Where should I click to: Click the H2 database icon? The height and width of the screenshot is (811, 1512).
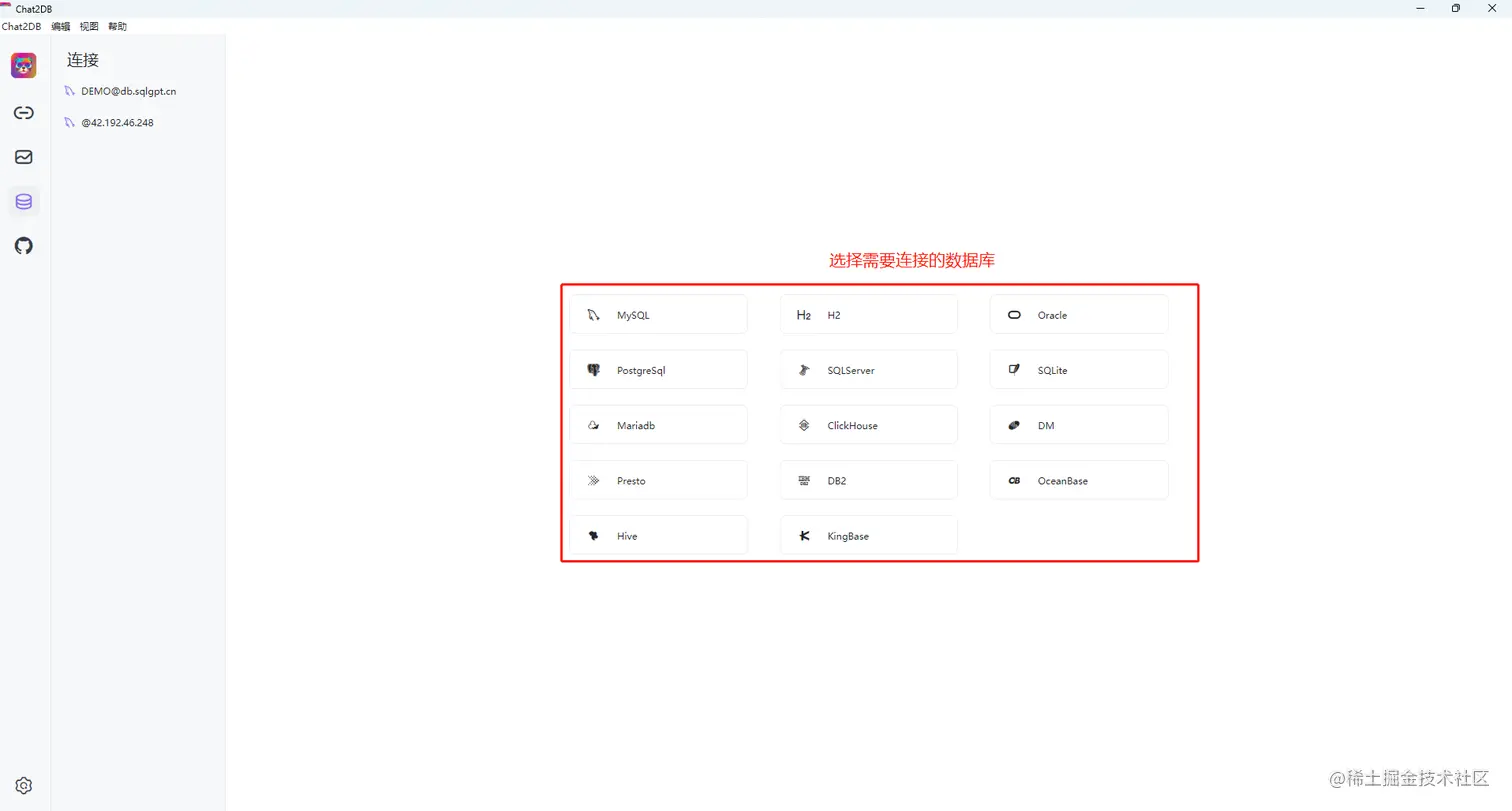pyautogui.click(x=804, y=315)
